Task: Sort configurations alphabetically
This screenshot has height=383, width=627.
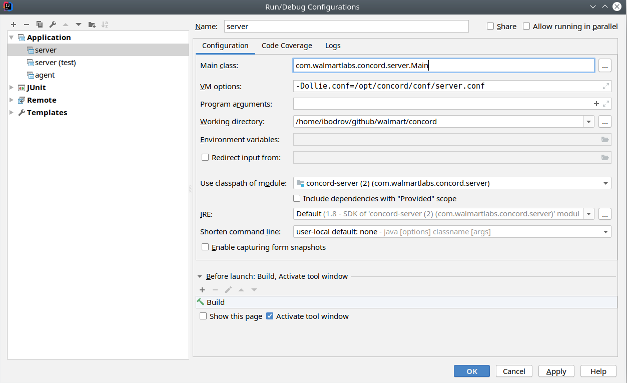Action: pos(105,25)
